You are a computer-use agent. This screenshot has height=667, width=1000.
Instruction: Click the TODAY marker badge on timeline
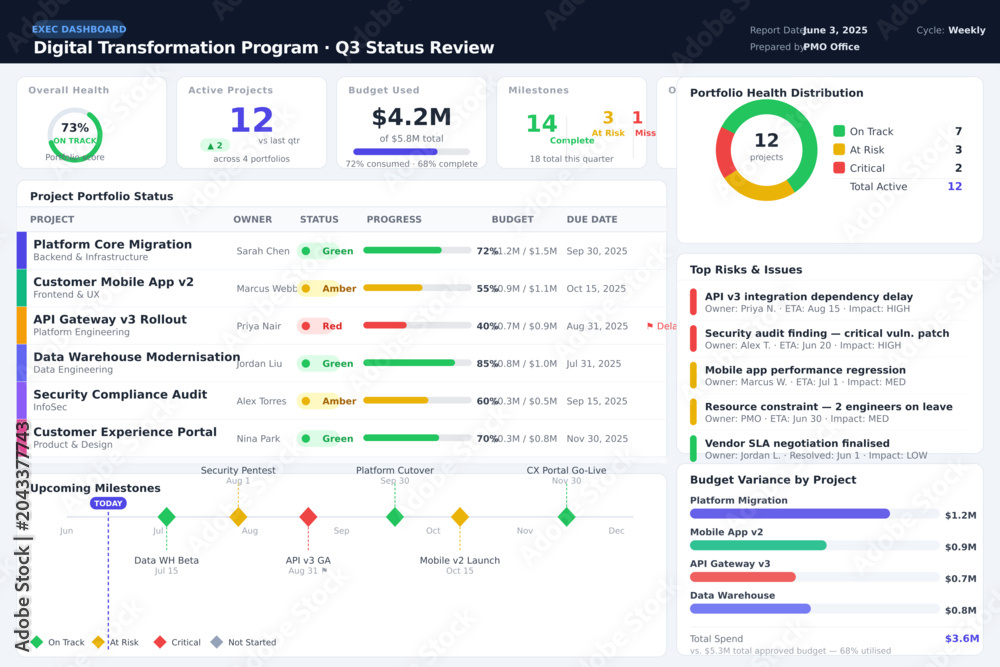(x=108, y=503)
